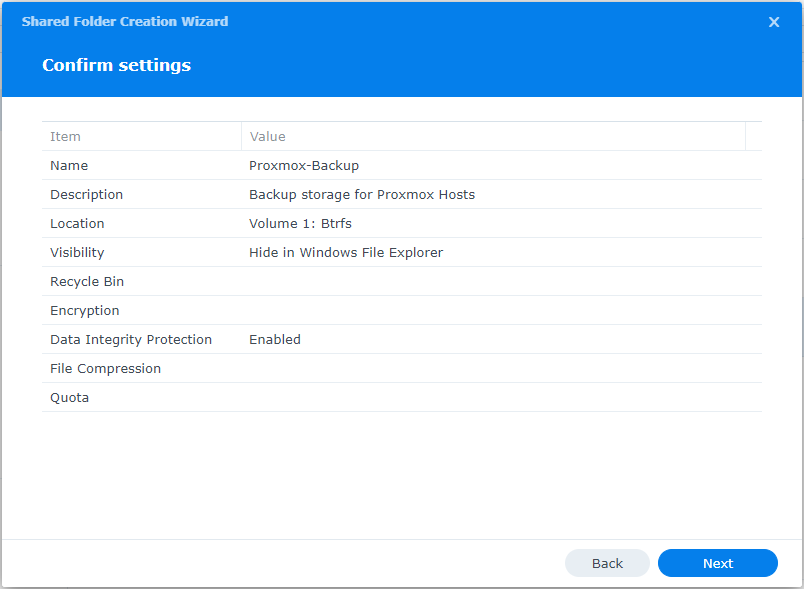Click the Shared Folder Creation Wizard title
This screenshot has height=589, width=804.
(124, 21)
